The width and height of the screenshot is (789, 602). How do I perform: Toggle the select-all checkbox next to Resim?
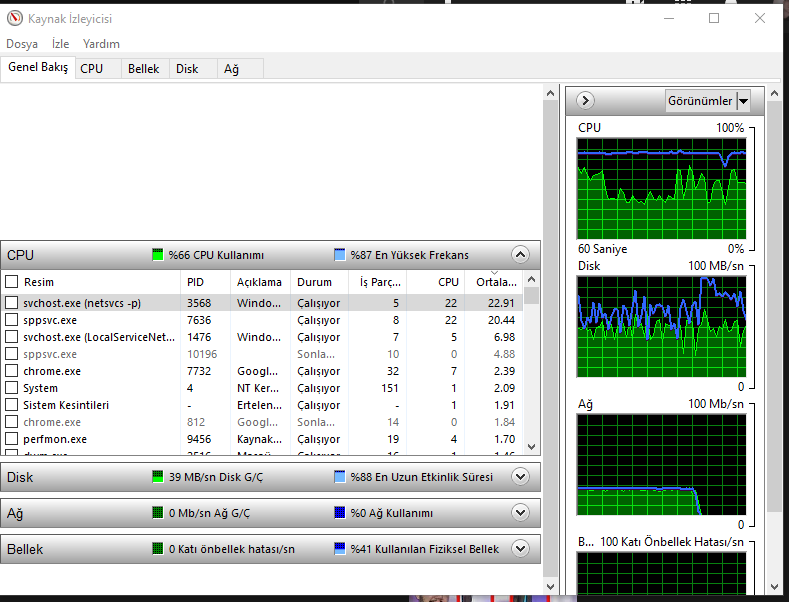pos(12,281)
